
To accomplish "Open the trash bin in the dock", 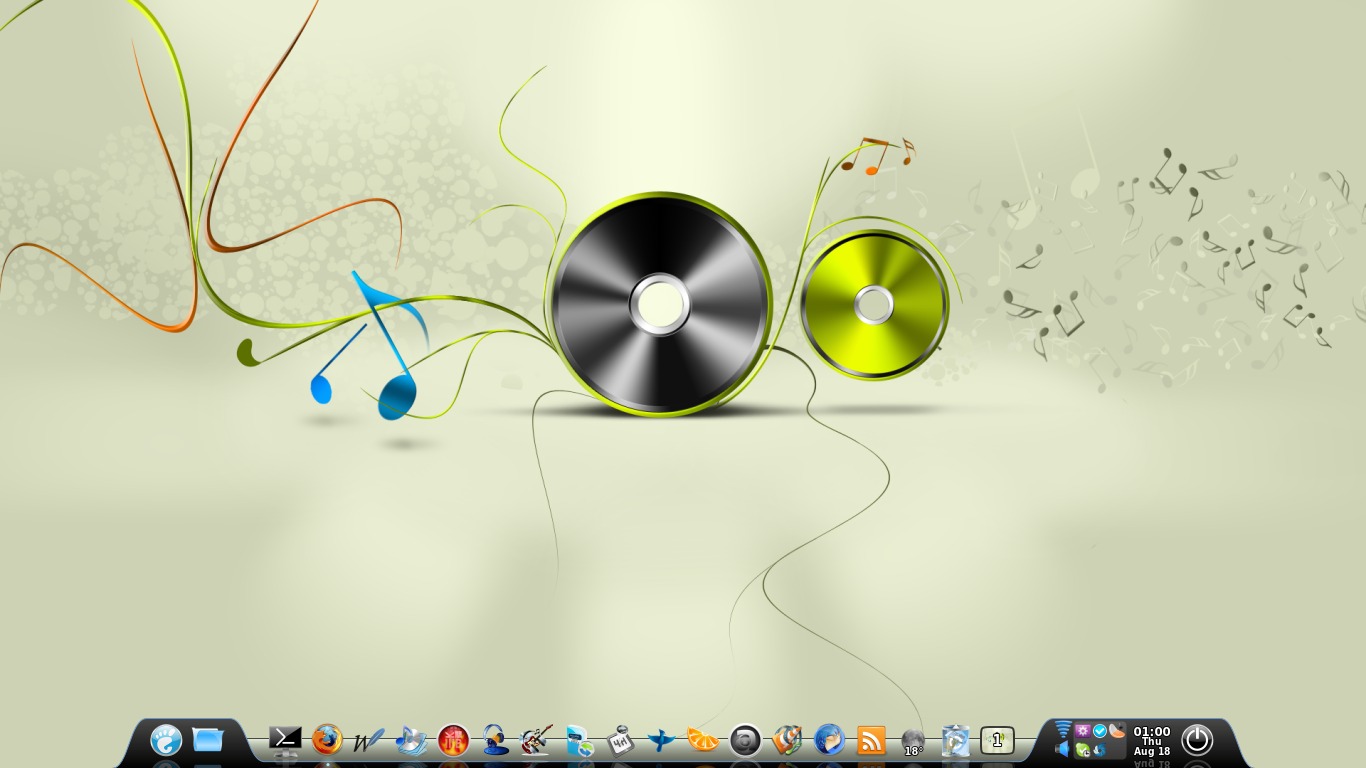I will pyautogui.click(x=955, y=740).
